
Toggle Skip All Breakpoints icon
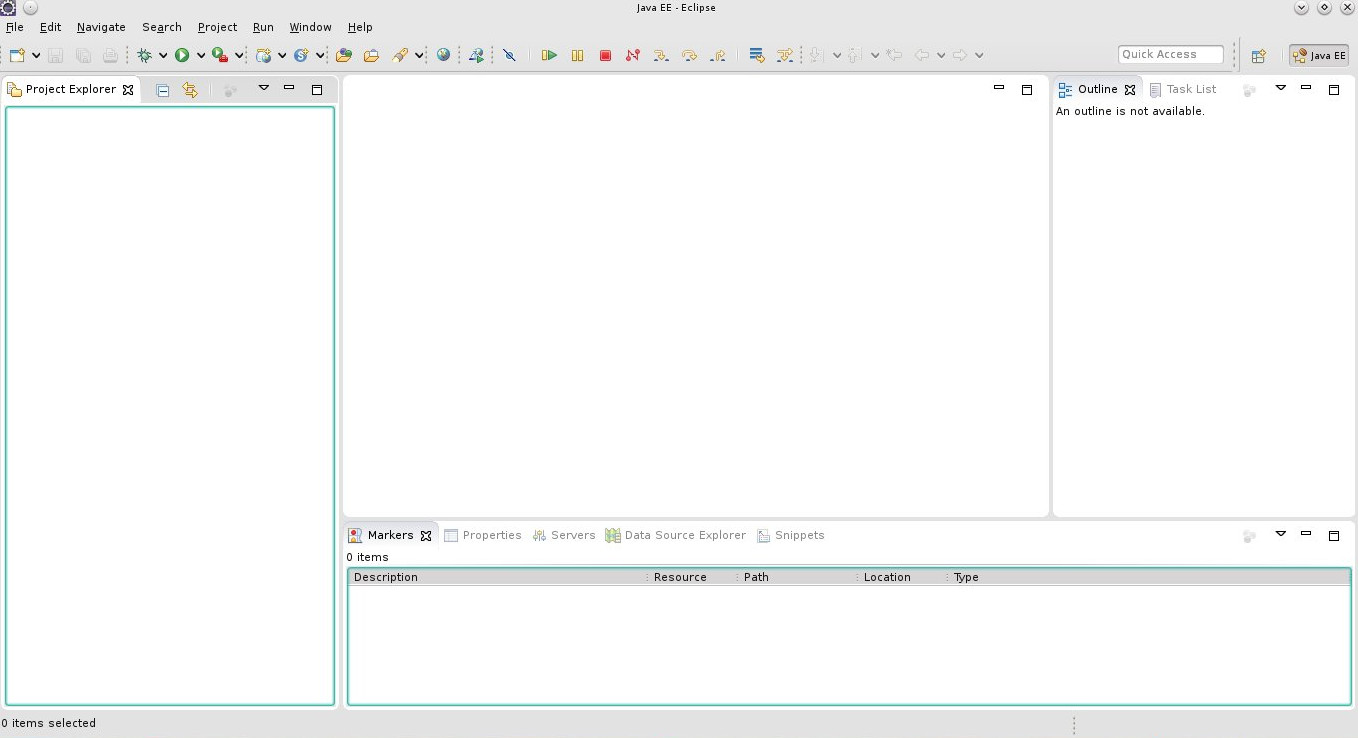[510, 56]
